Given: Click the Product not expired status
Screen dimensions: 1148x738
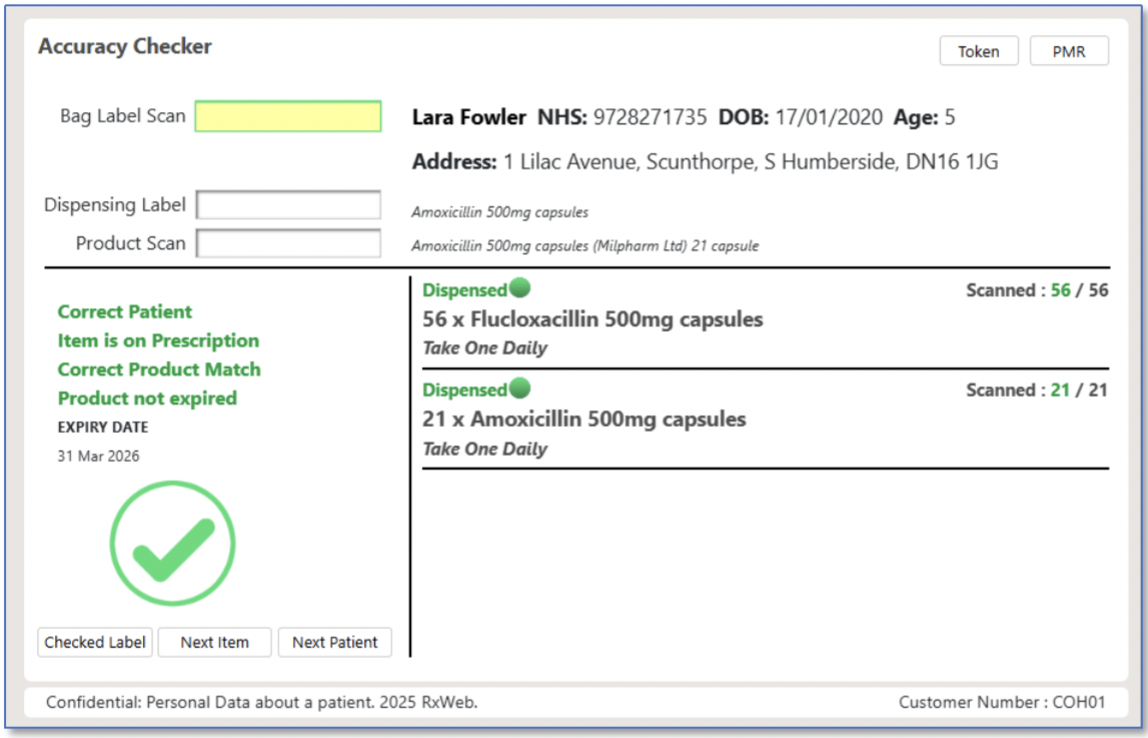Looking at the screenshot, I should pyautogui.click(x=147, y=399).
